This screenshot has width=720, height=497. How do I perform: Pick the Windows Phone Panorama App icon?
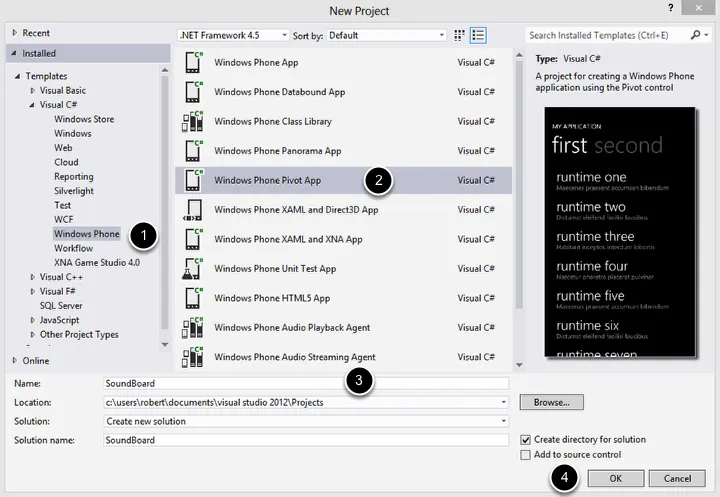tap(193, 151)
